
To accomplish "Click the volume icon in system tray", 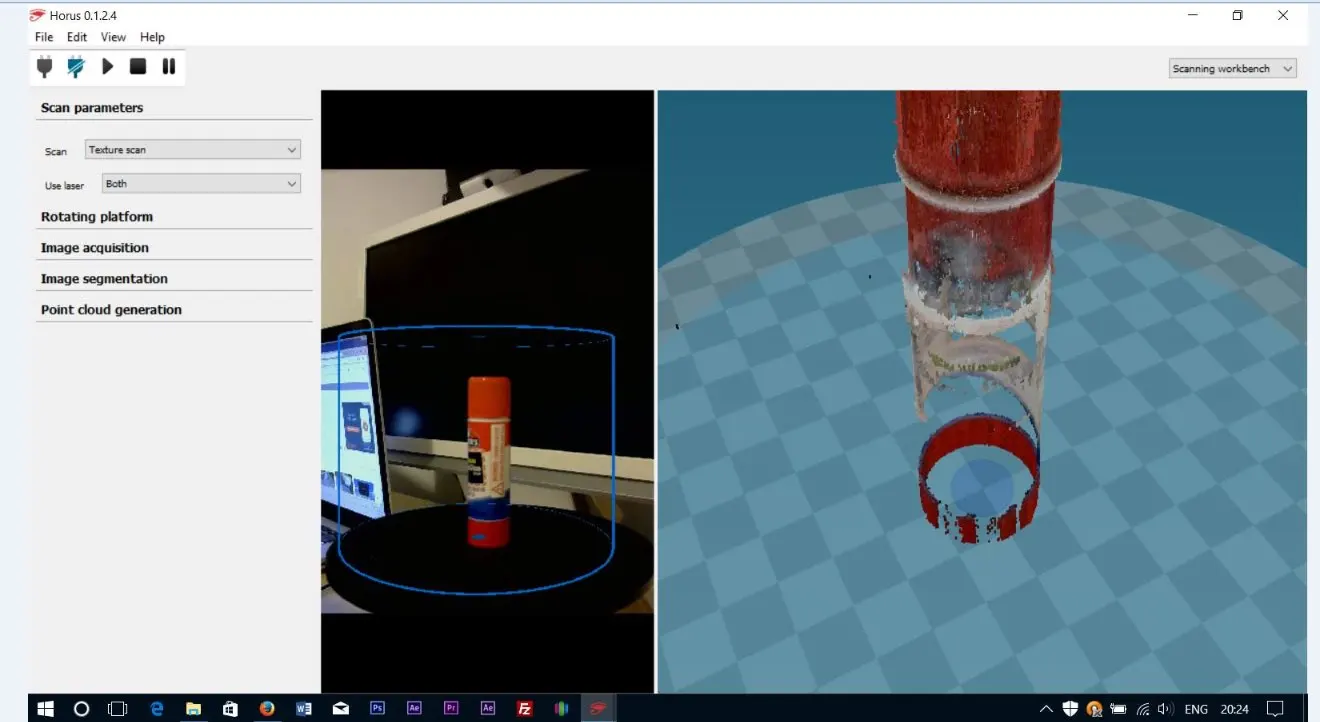I will pos(1165,709).
